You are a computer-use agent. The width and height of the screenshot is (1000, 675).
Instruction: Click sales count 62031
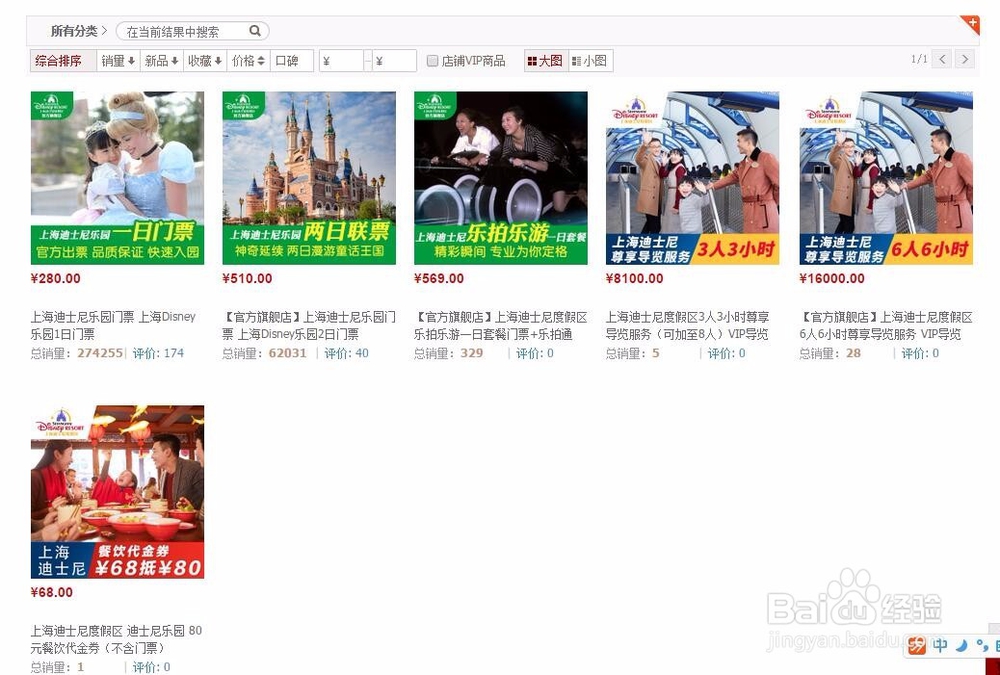[288, 353]
